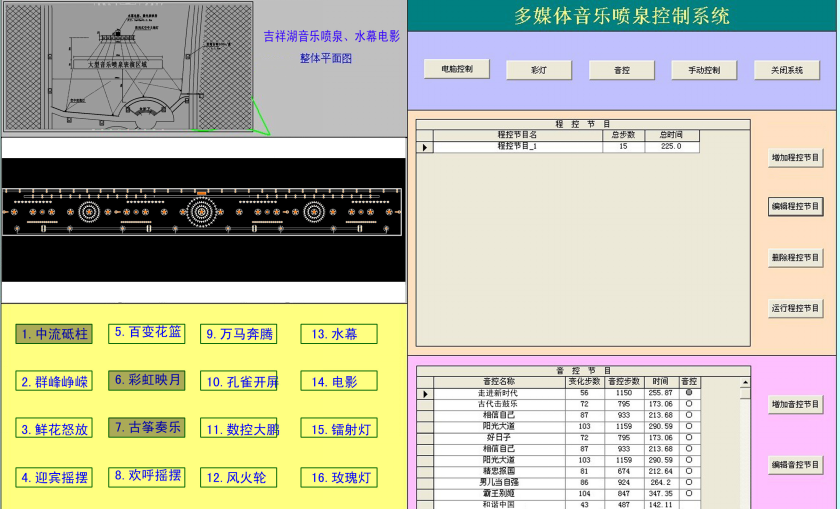This screenshot has height=510, width=840.
Task: Toggle the 6. 彩虹映月 fountain pattern
Action: (147, 380)
